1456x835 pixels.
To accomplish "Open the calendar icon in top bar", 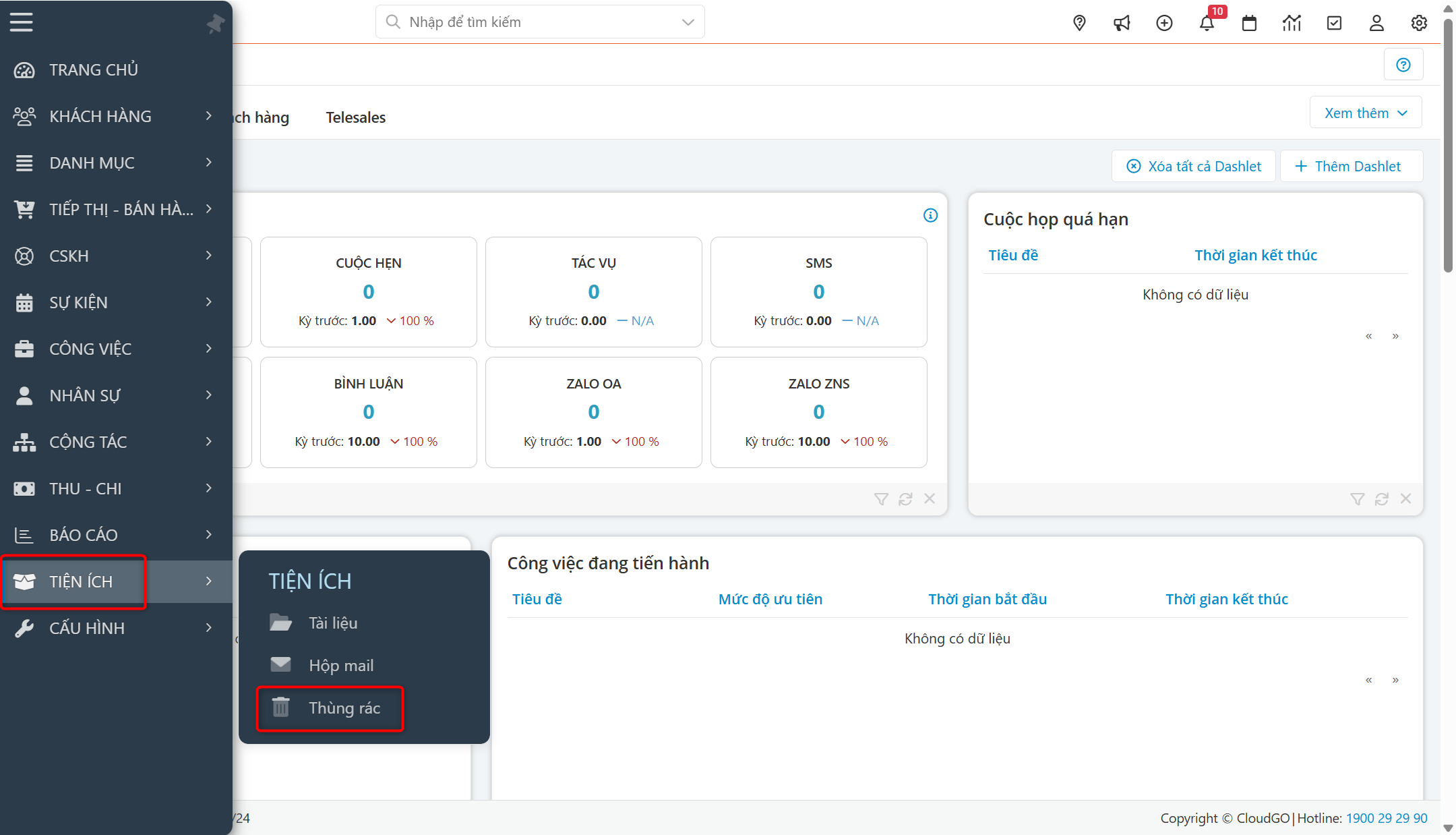I will click(1249, 23).
